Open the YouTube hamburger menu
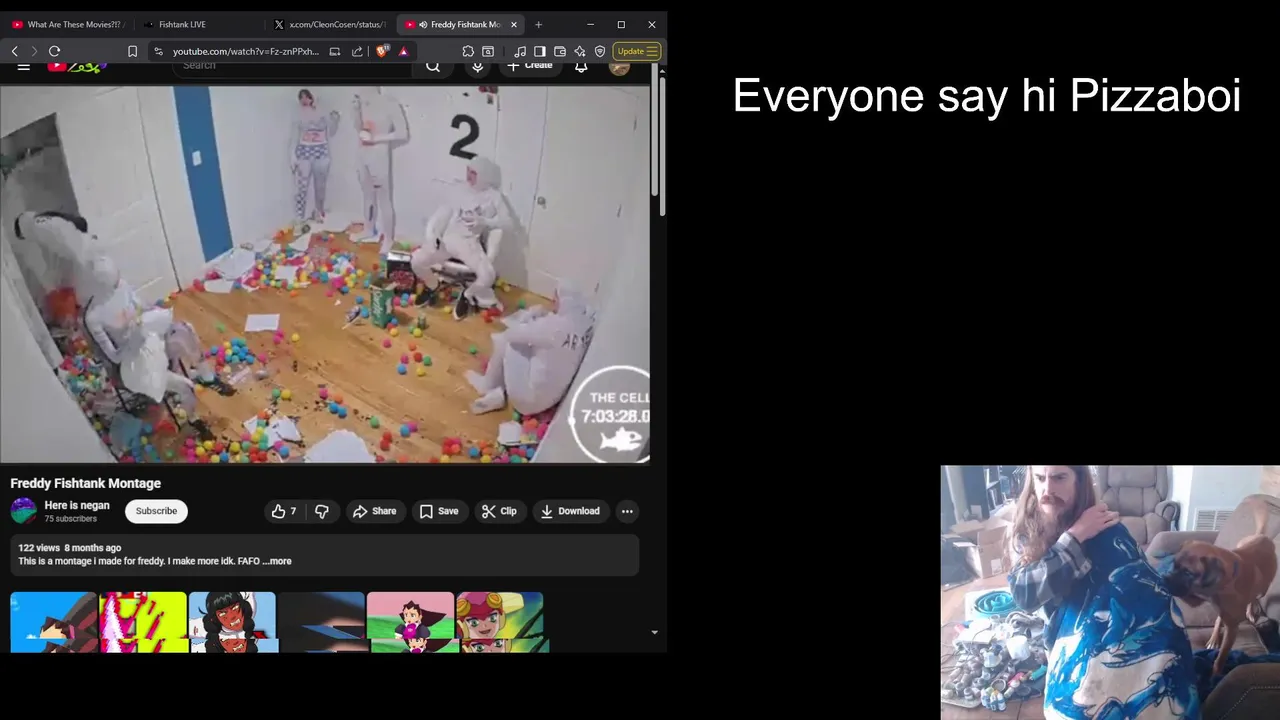Viewport: 1280px width, 720px height. tap(23, 66)
